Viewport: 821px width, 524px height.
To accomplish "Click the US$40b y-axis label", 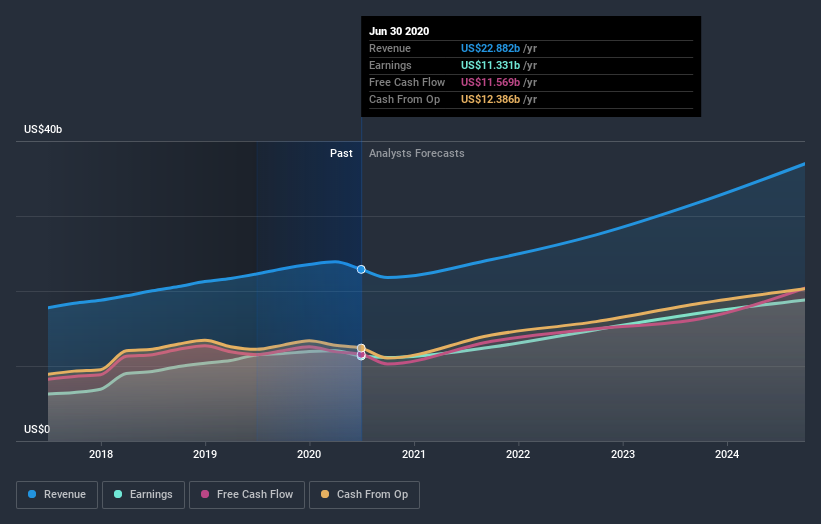I will tap(43, 129).
